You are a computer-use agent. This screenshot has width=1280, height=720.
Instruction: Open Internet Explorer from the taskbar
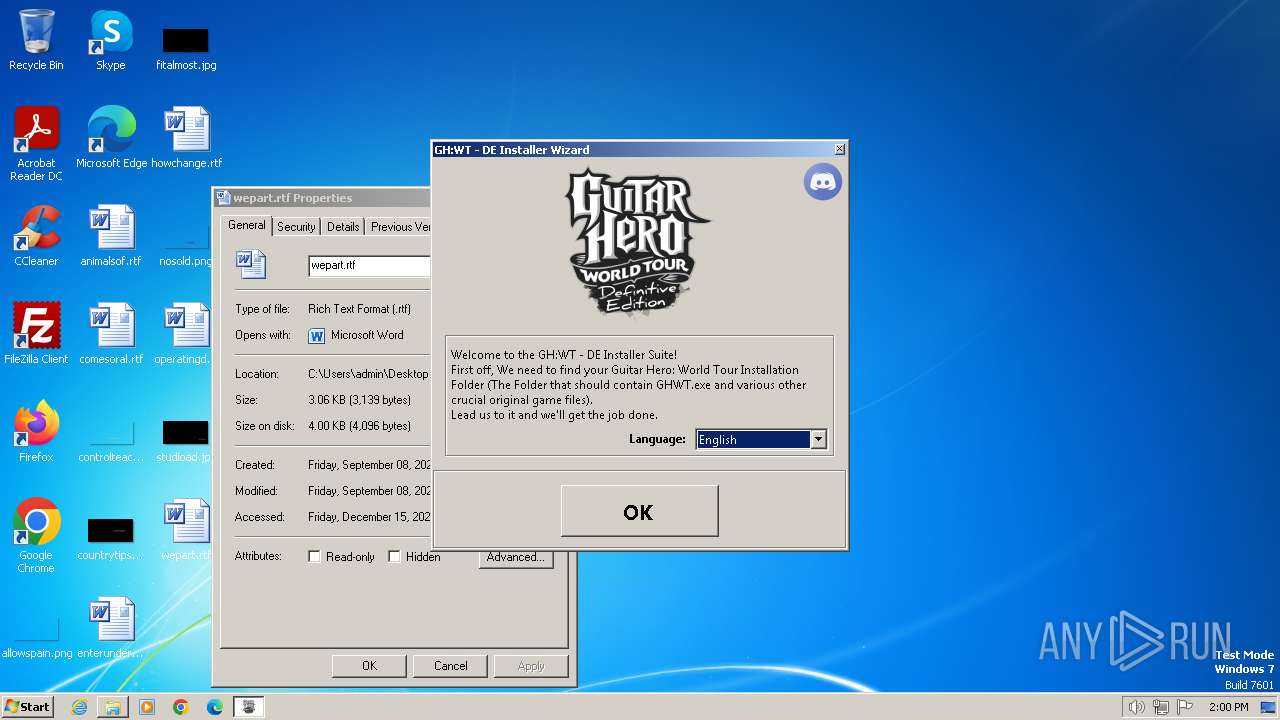tap(79, 707)
